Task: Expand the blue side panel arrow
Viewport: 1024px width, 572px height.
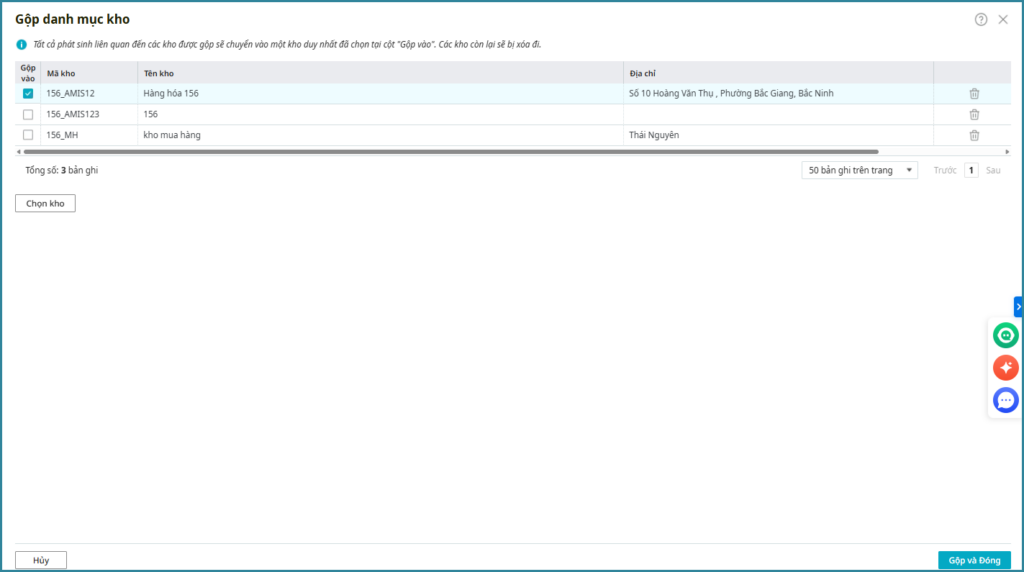Action: pos(1018,307)
